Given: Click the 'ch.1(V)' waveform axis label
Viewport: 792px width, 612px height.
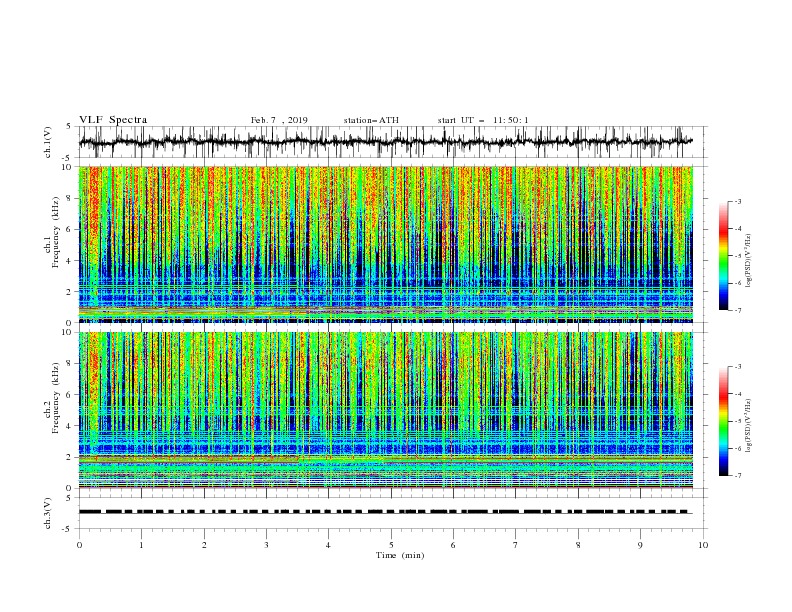Looking at the screenshot, I should (x=48, y=142).
